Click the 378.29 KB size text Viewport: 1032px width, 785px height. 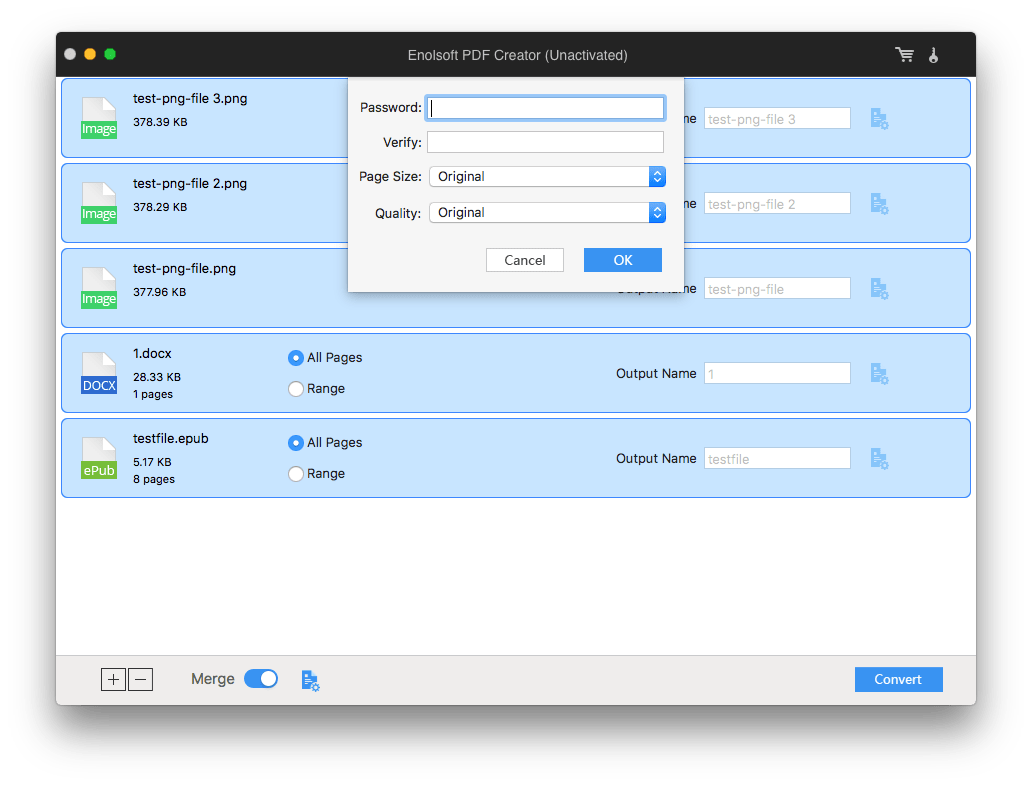click(160, 207)
